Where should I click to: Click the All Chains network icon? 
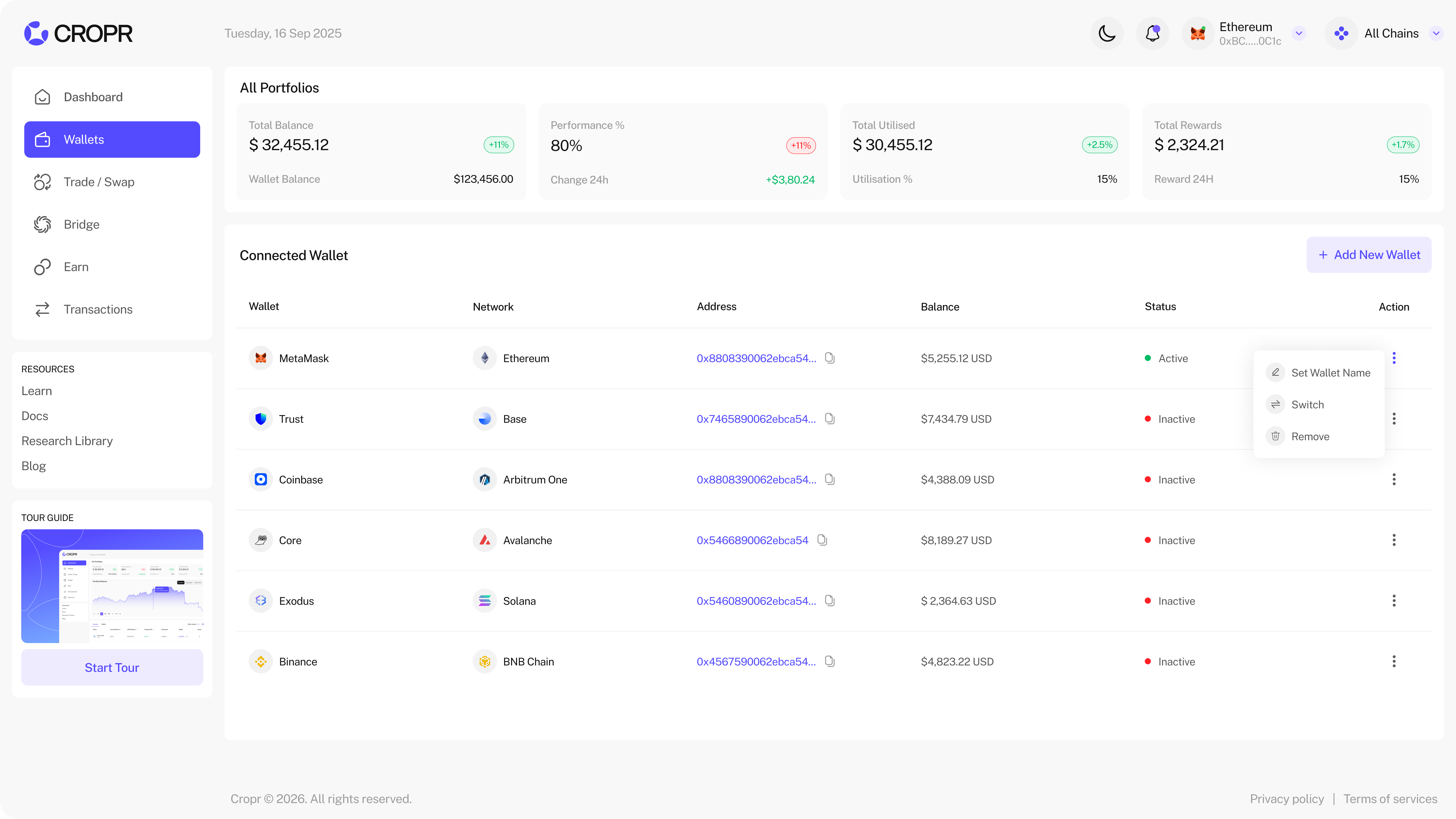click(x=1341, y=33)
